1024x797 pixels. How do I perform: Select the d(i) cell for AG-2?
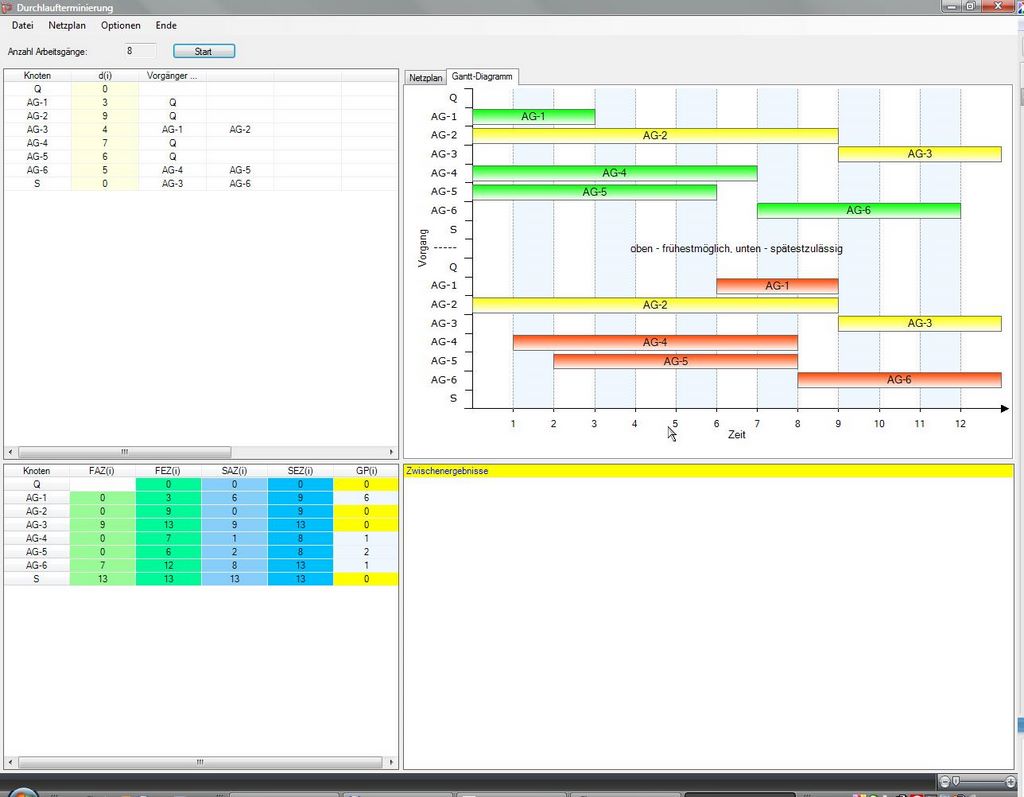(105, 115)
